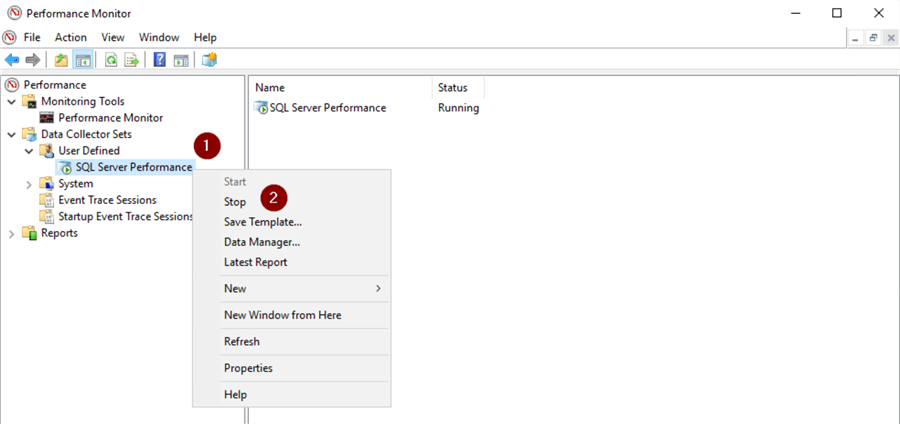The image size is (900, 424).
Task: Click the User Defined folder icon
Action: (x=46, y=151)
